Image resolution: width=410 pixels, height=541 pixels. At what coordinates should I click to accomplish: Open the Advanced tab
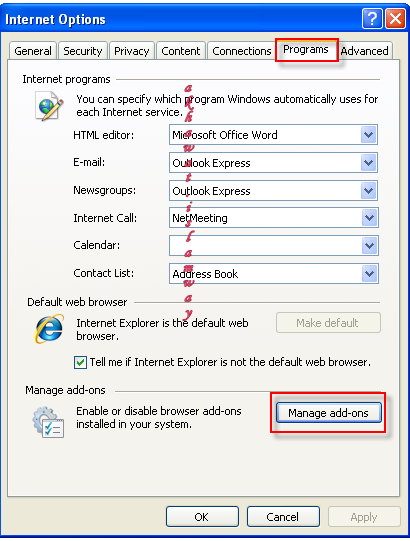pyautogui.click(x=365, y=51)
